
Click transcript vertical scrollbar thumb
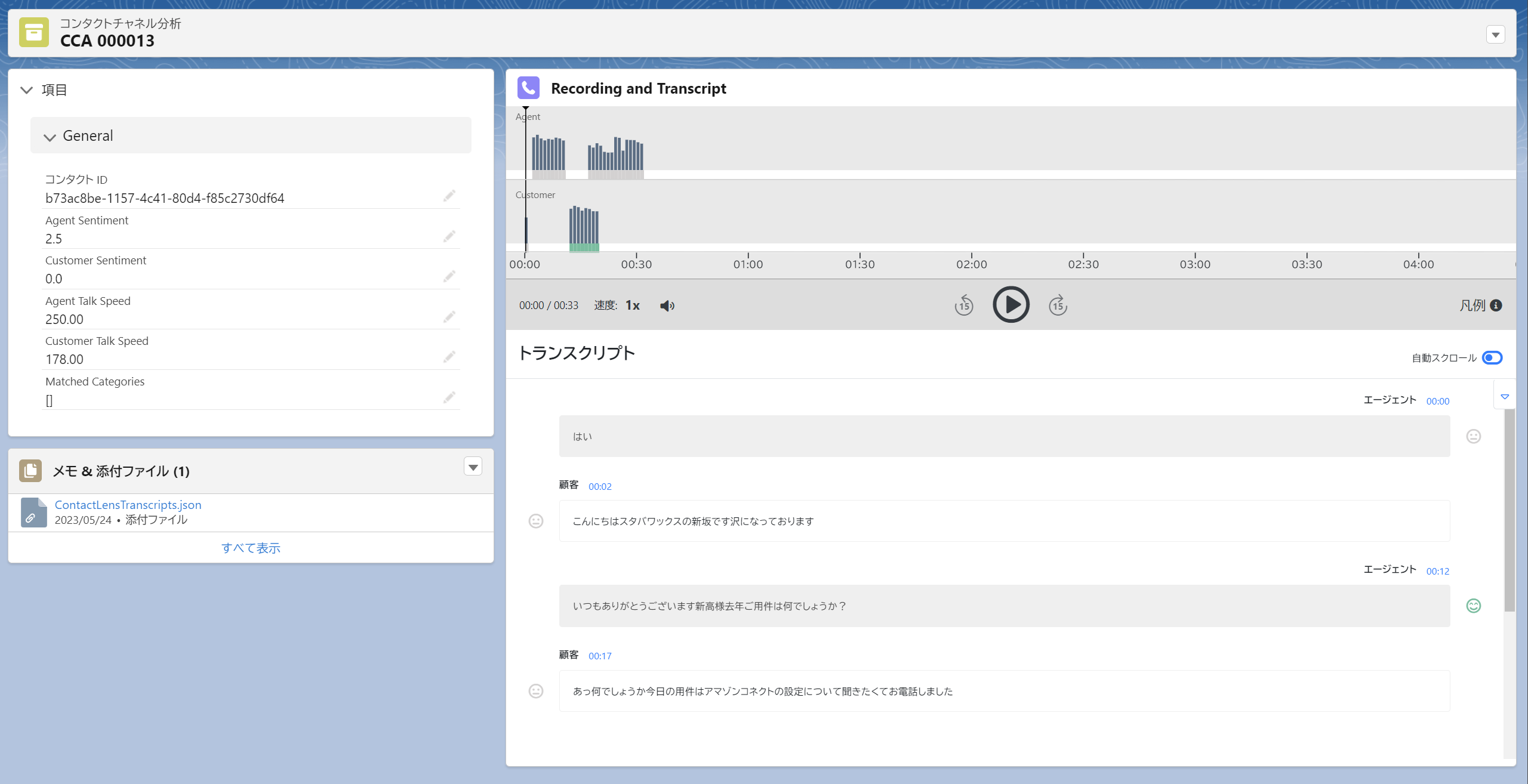[1509, 510]
